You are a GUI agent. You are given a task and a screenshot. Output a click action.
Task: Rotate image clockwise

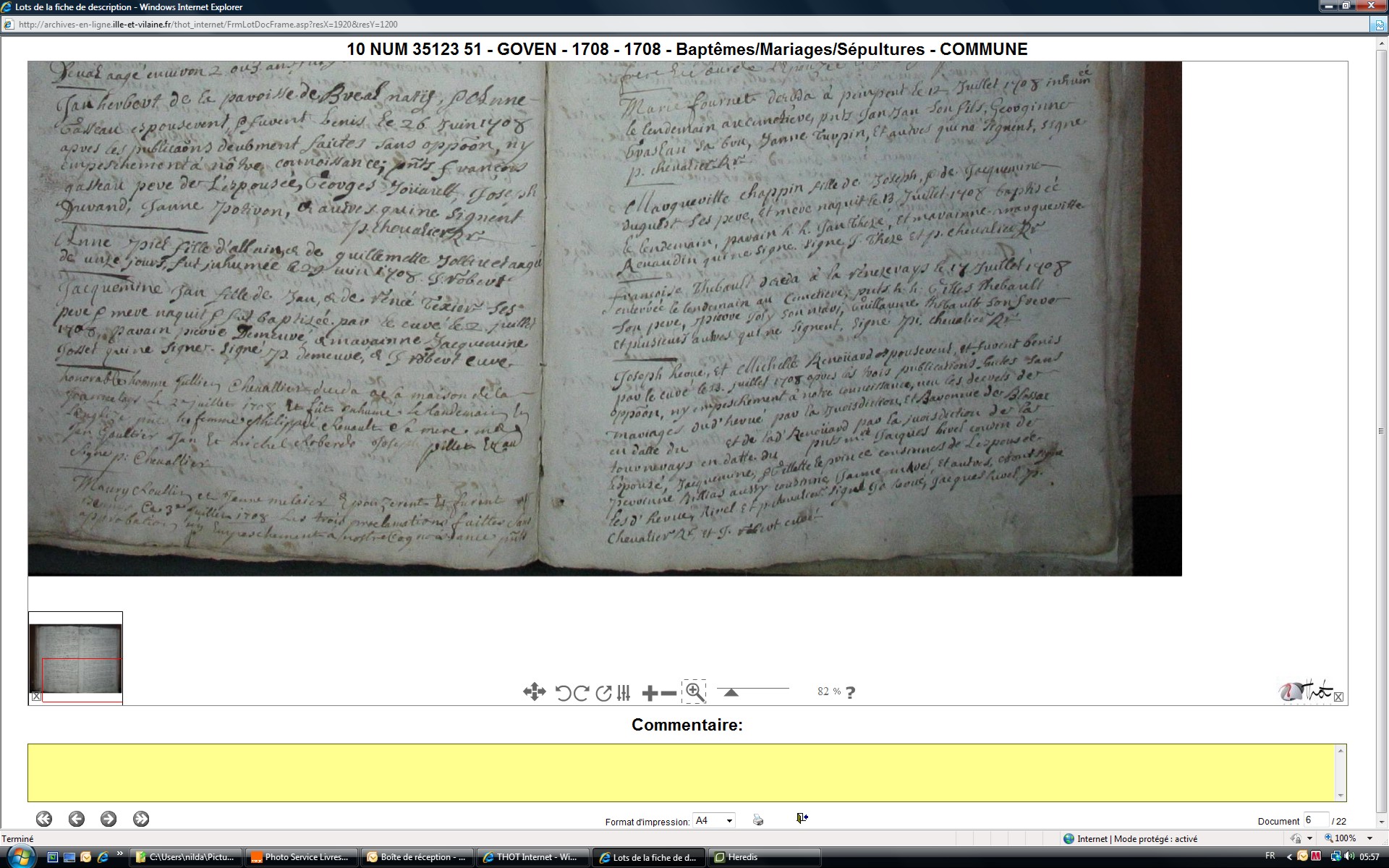pos(581,693)
